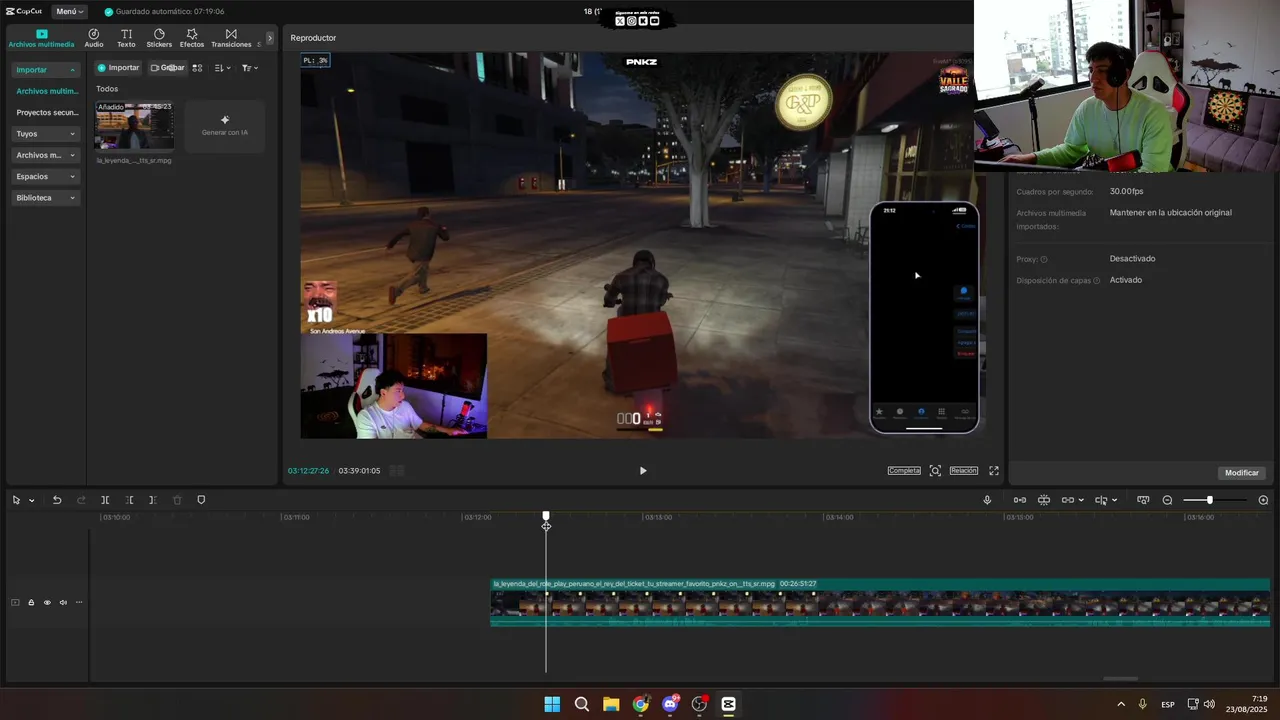Open the Transiciones panel
This screenshot has height=720, width=1280.
point(231,38)
